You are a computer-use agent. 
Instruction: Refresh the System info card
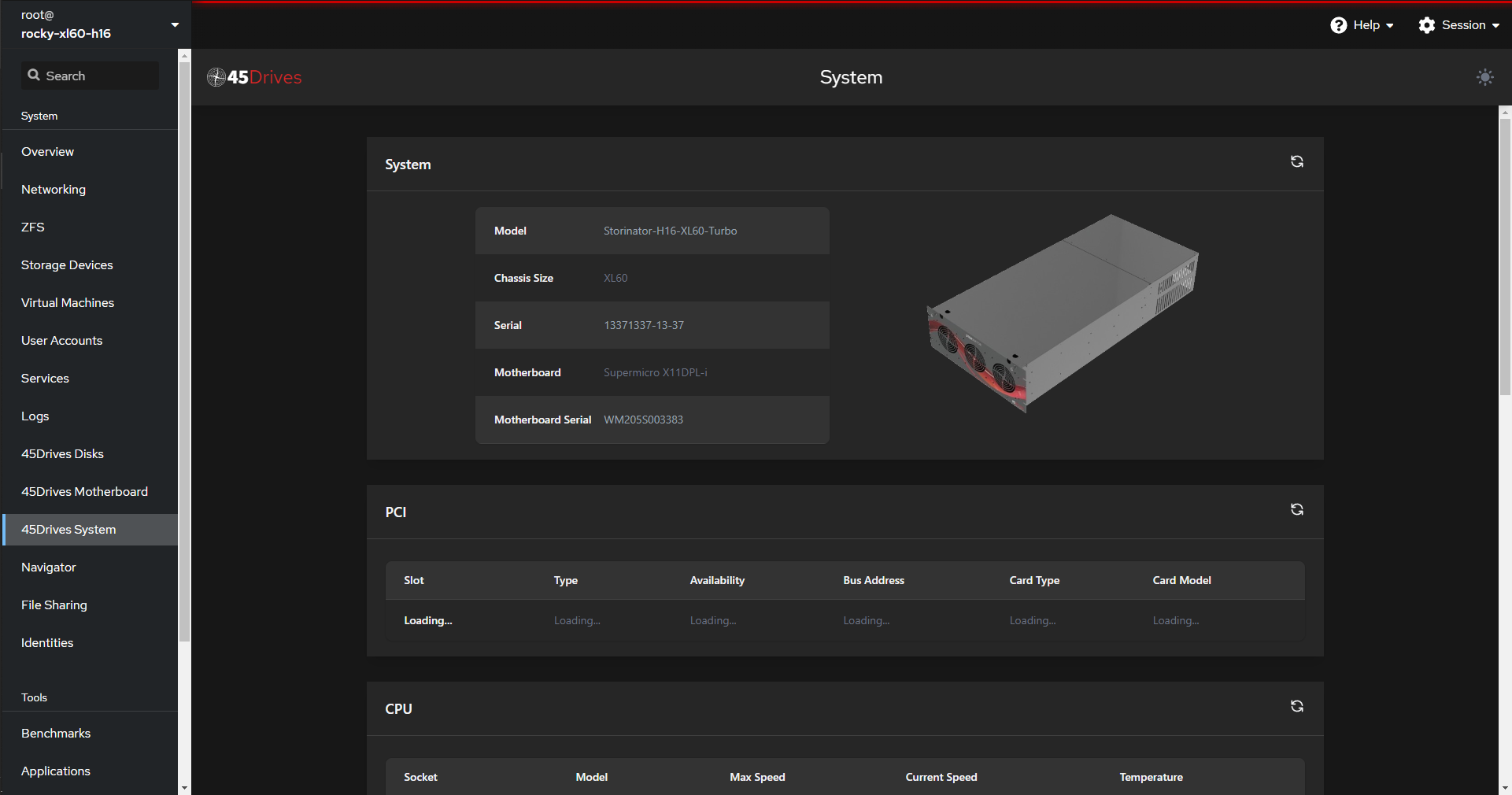1296,161
